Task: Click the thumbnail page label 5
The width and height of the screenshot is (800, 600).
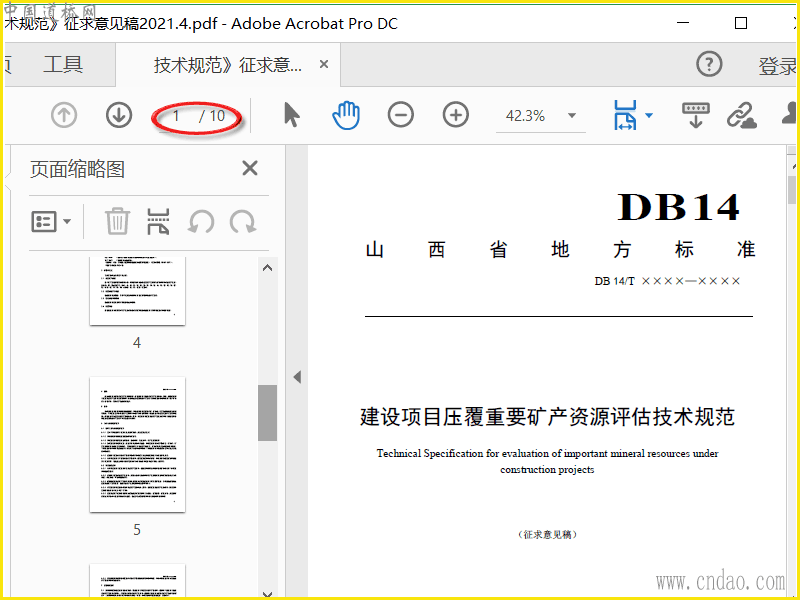Action: point(137,530)
